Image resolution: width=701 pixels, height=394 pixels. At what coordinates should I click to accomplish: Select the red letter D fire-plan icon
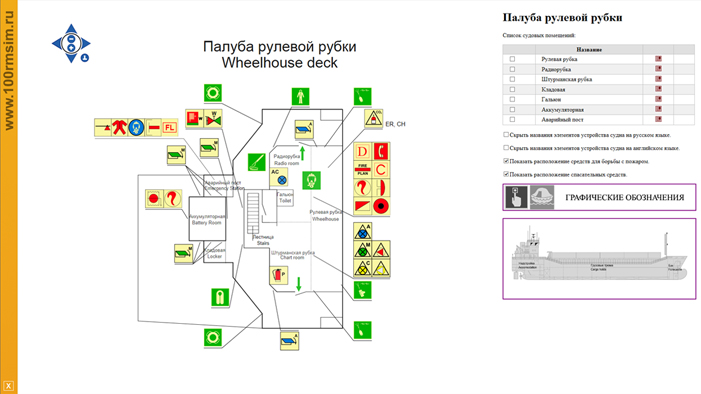click(362, 152)
